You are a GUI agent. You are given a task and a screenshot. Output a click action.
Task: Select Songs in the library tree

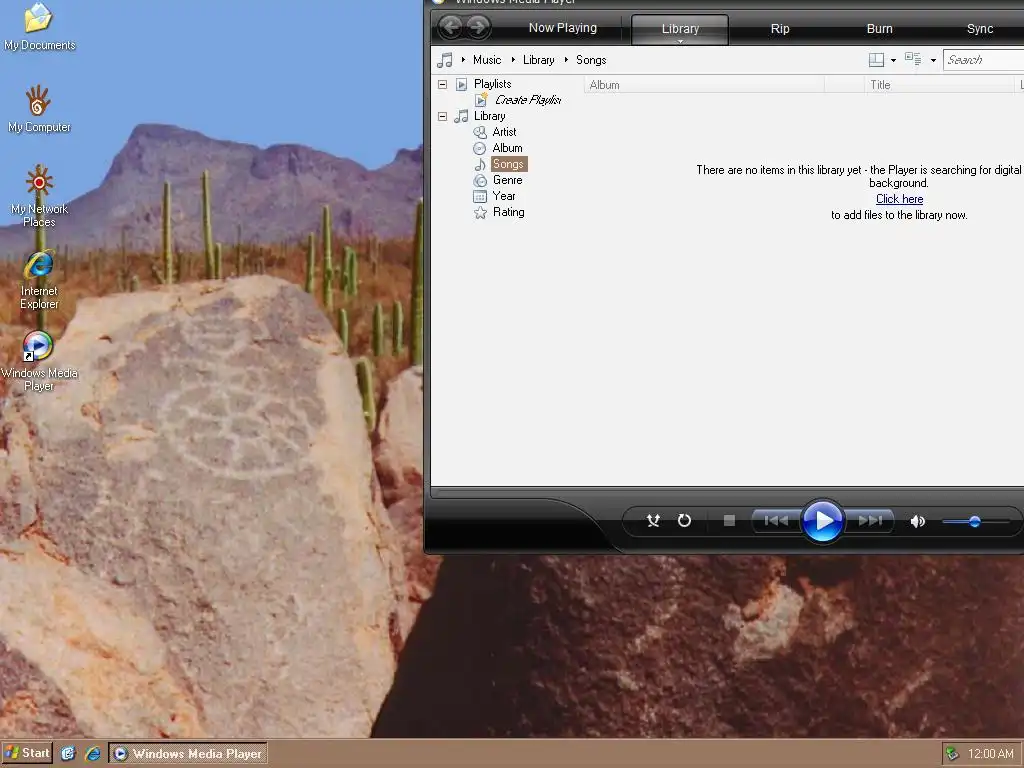click(509, 164)
